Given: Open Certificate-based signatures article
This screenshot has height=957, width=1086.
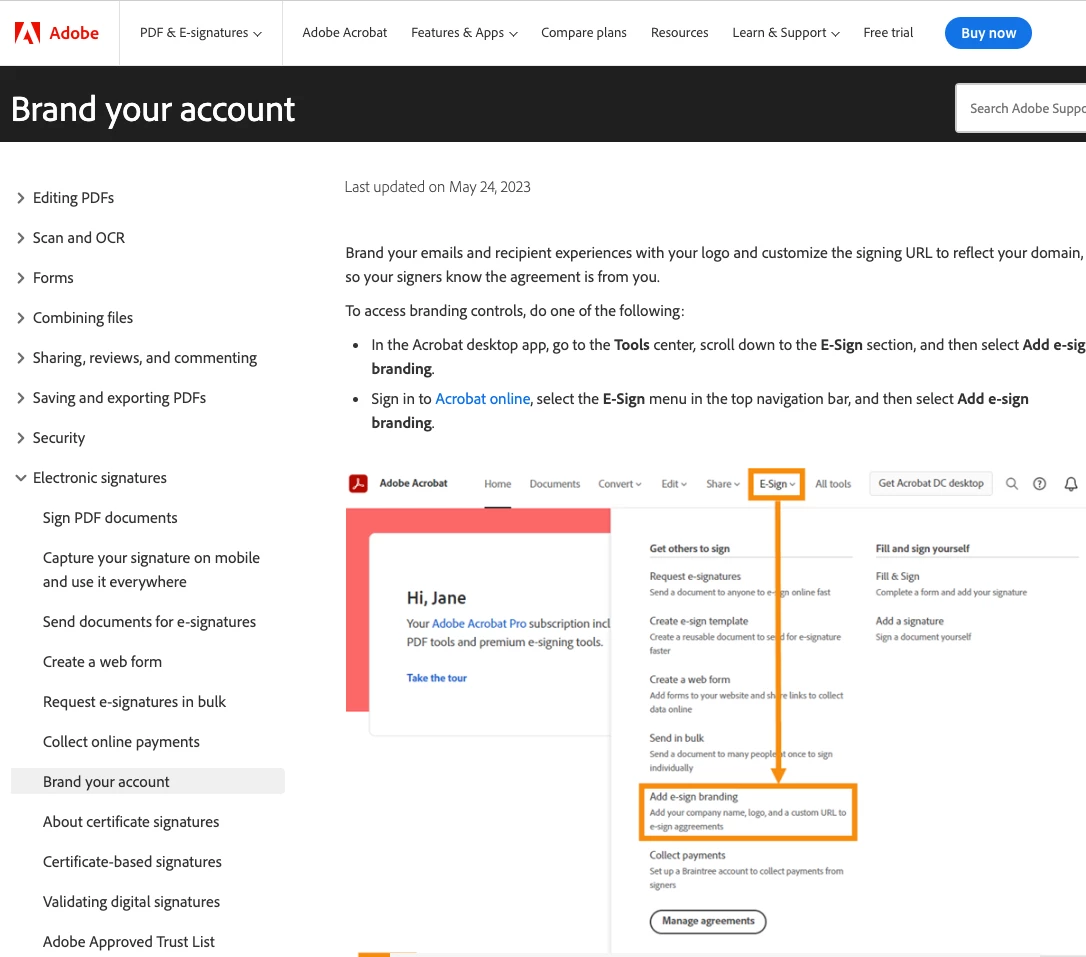Looking at the screenshot, I should pos(132,862).
